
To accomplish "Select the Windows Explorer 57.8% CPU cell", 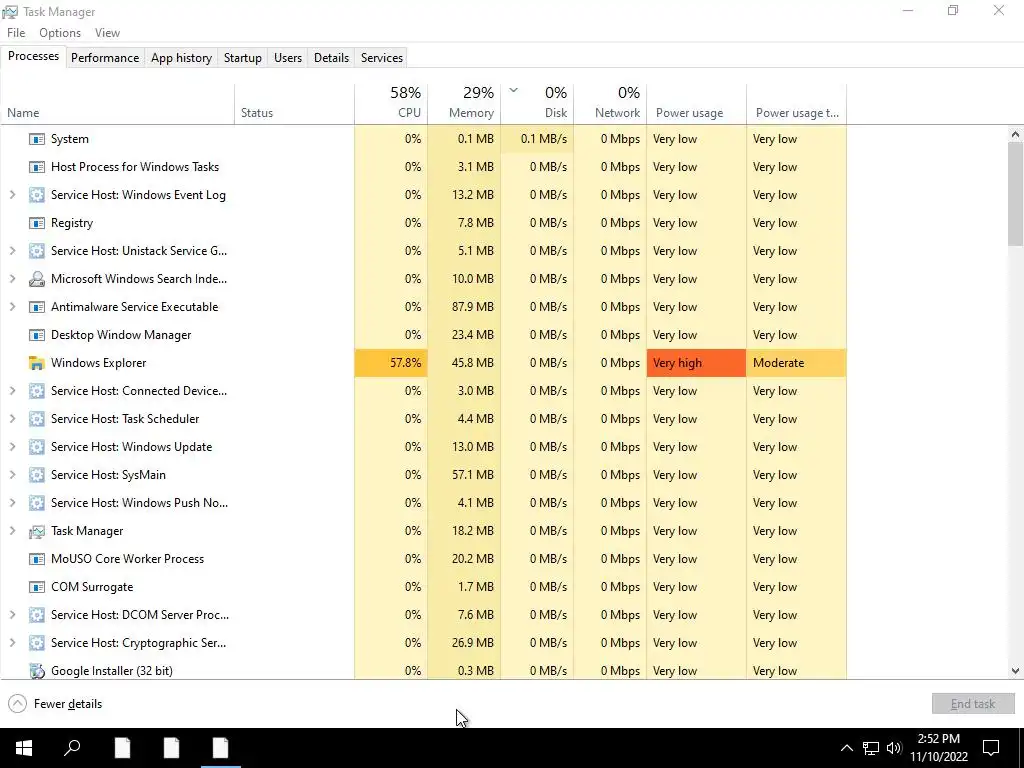I will (x=391, y=363).
